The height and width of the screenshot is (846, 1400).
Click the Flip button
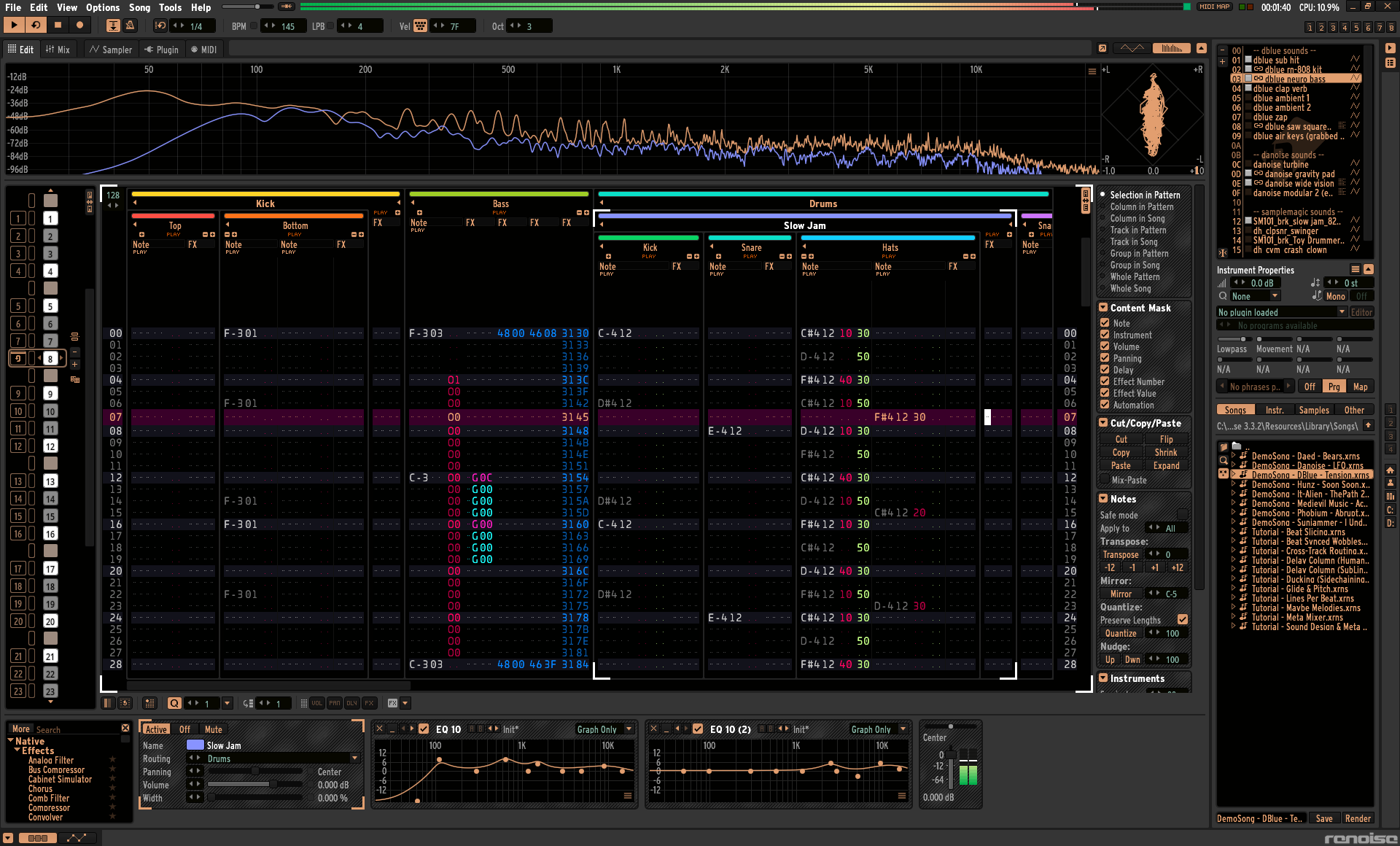(x=1166, y=439)
